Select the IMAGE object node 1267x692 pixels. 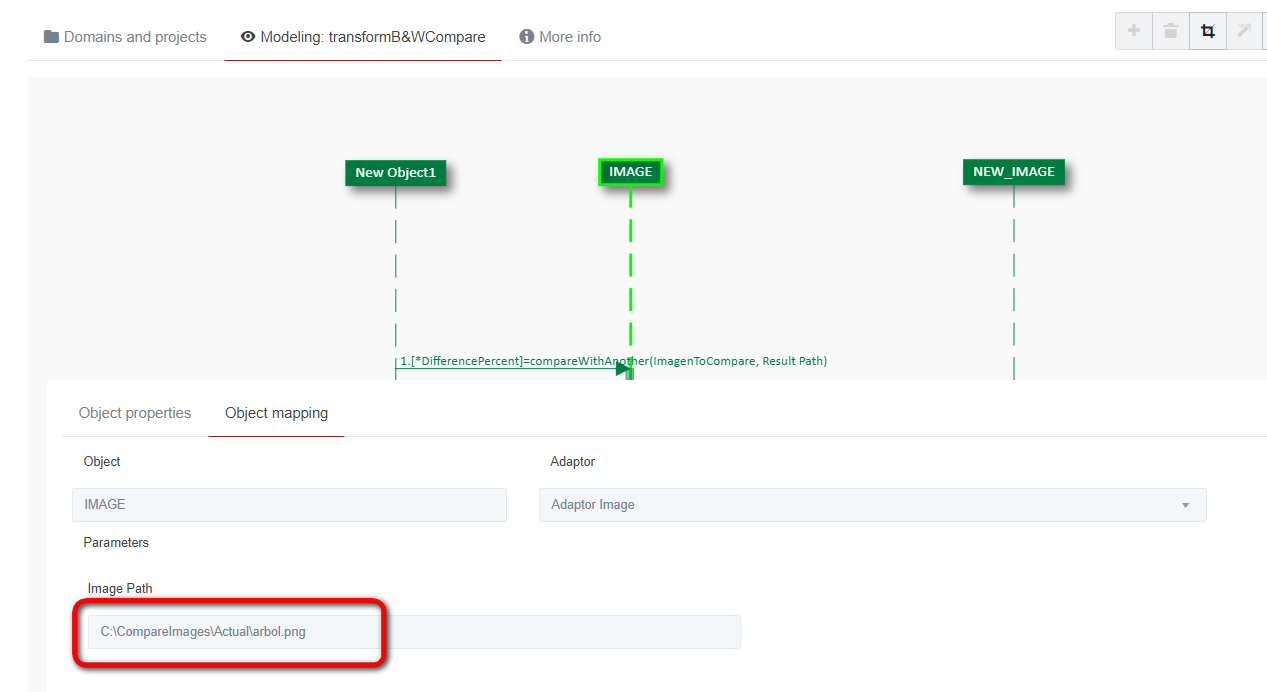[630, 172]
